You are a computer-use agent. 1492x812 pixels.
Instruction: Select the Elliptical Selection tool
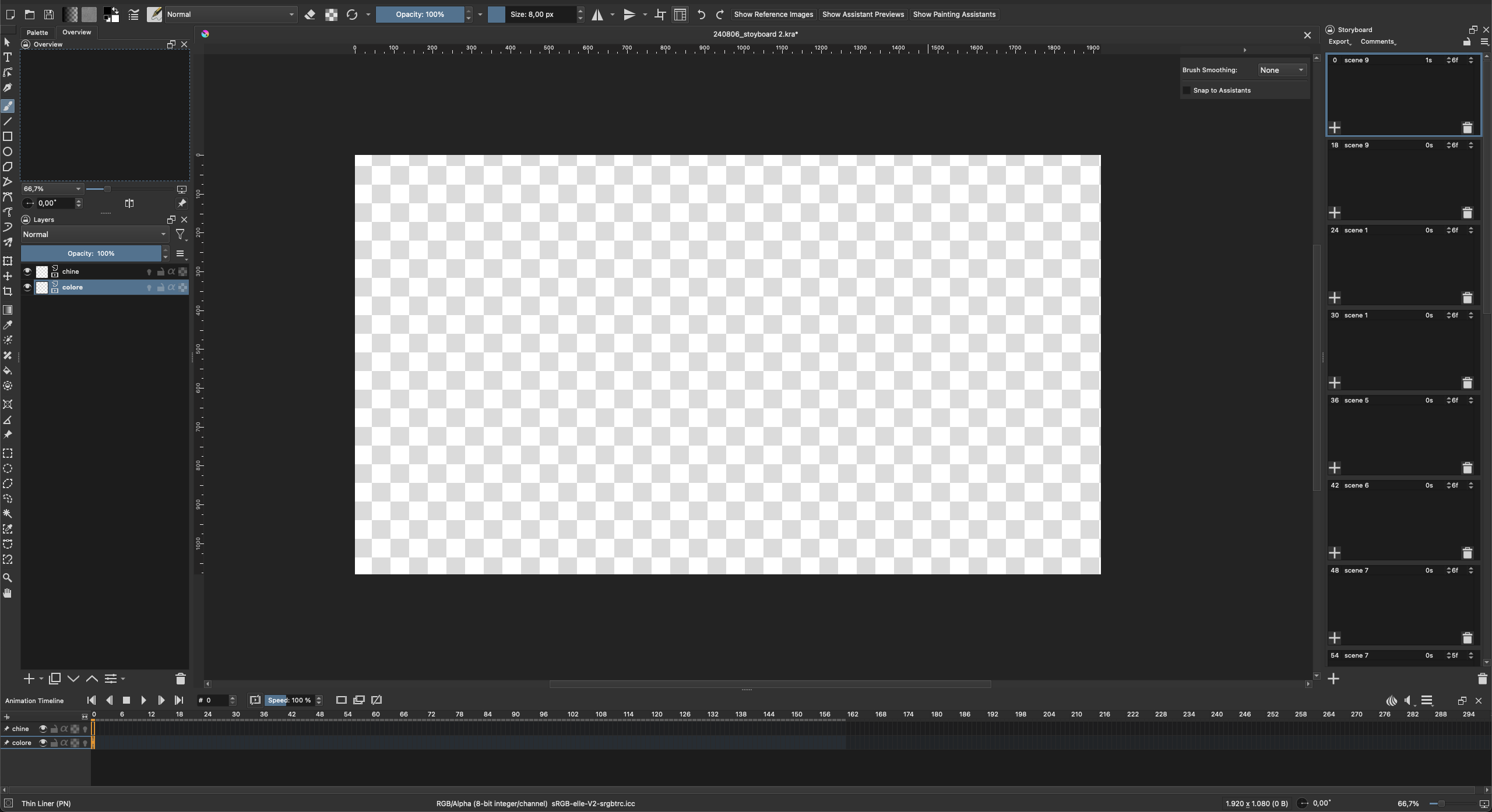pos(8,468)
